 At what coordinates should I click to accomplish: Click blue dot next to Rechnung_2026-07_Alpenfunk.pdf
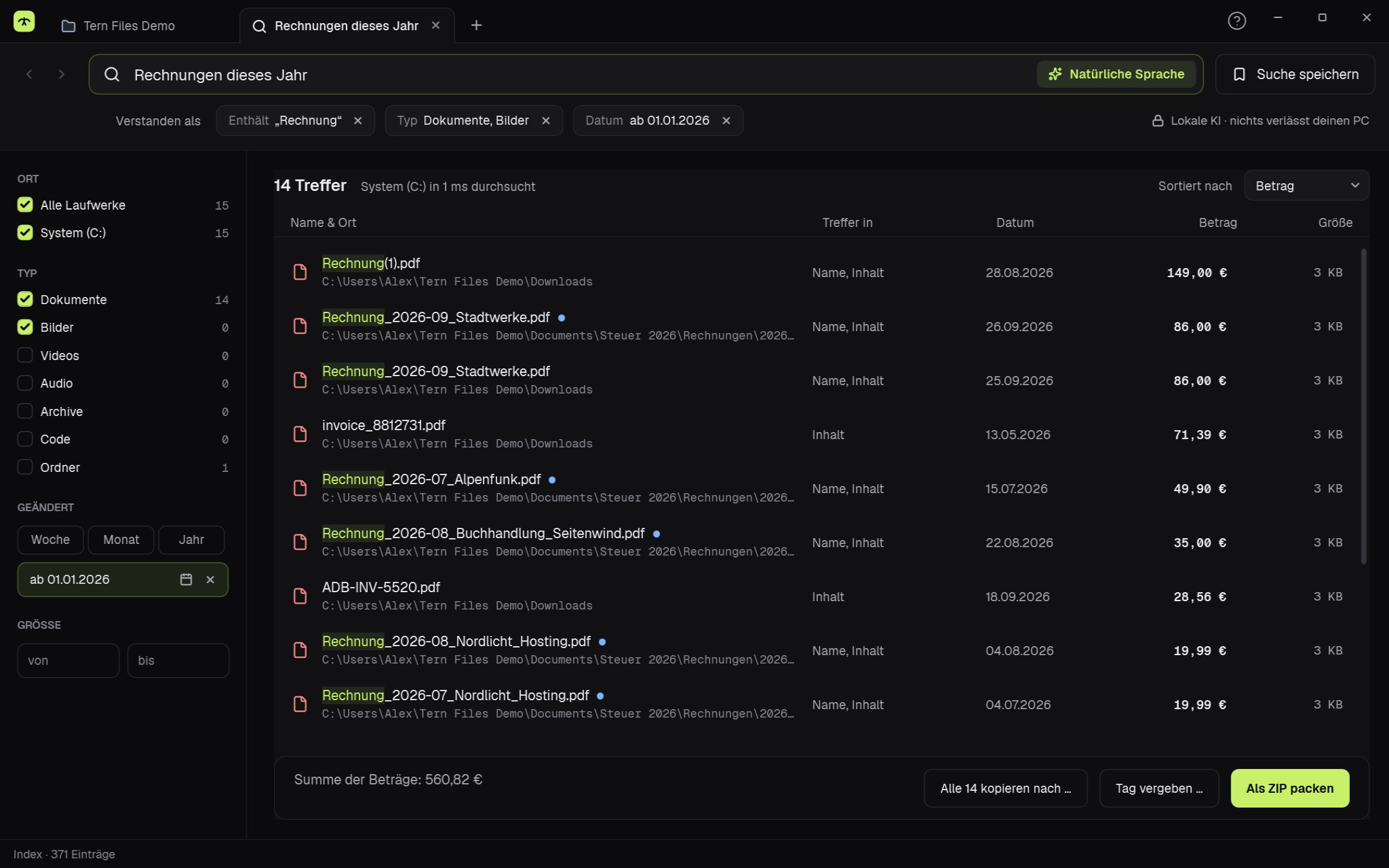tap(552, 480)
